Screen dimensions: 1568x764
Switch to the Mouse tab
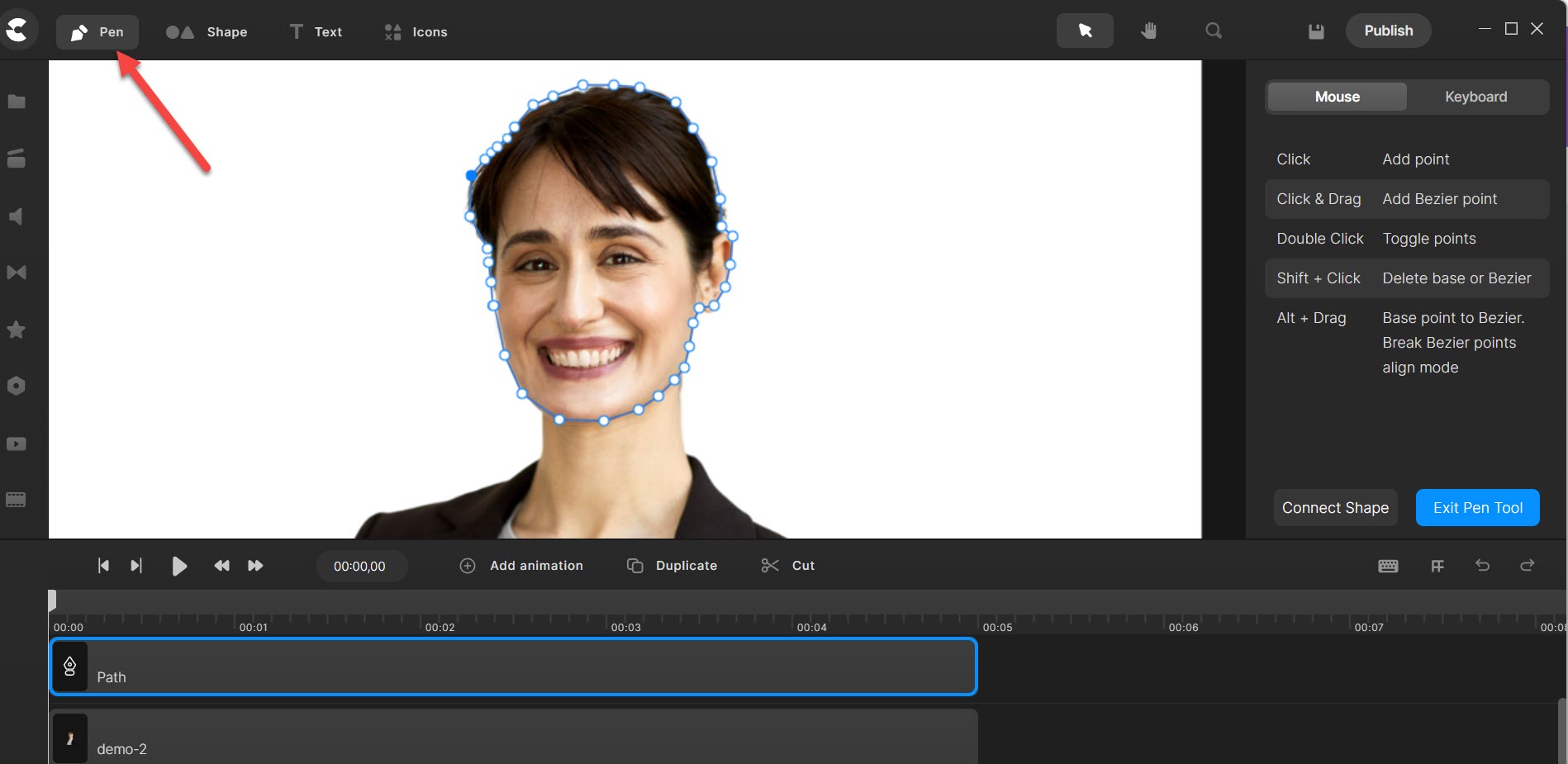coord(1336,97)
